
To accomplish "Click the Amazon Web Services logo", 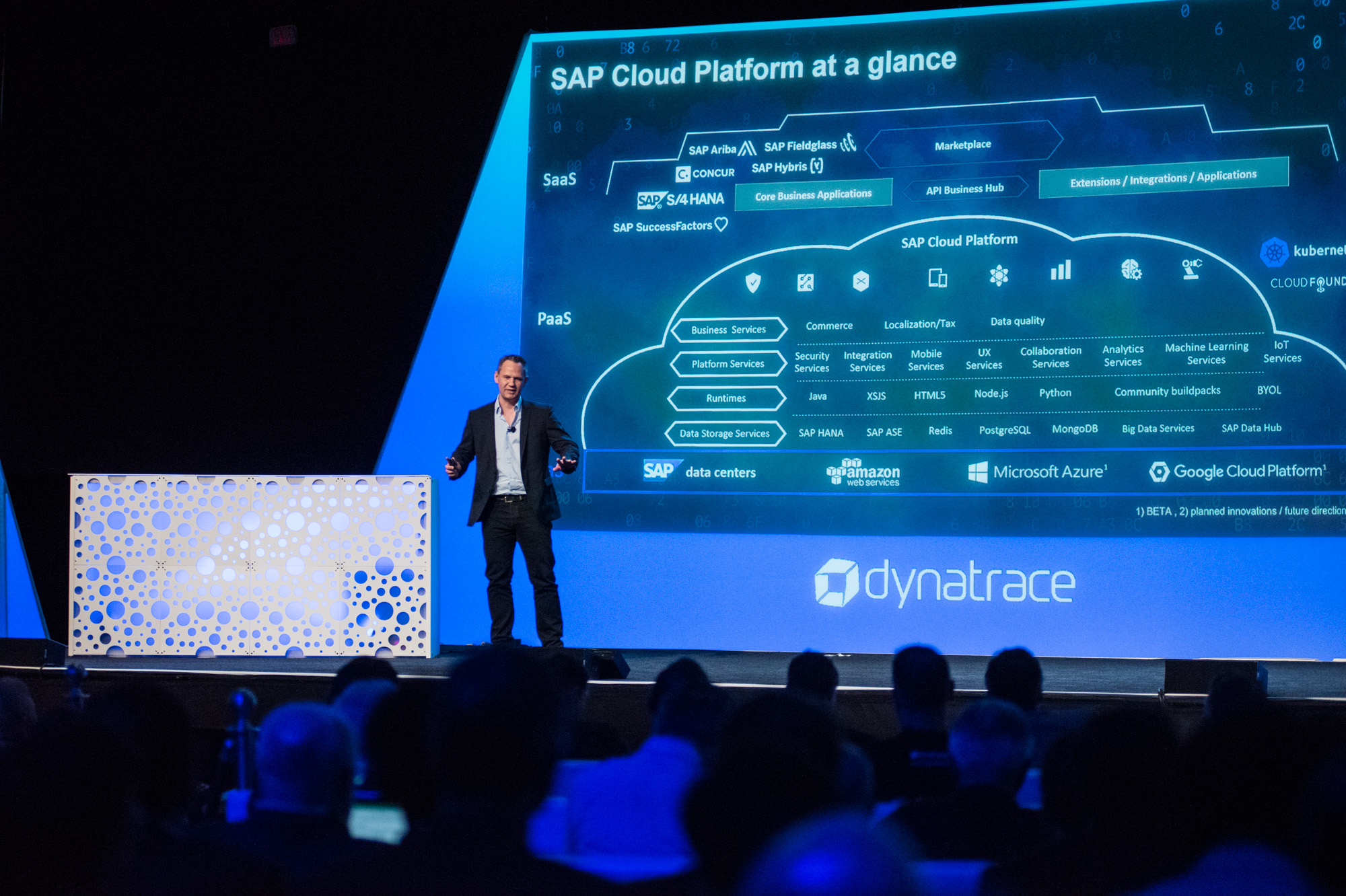I will (x=863, y=472).
